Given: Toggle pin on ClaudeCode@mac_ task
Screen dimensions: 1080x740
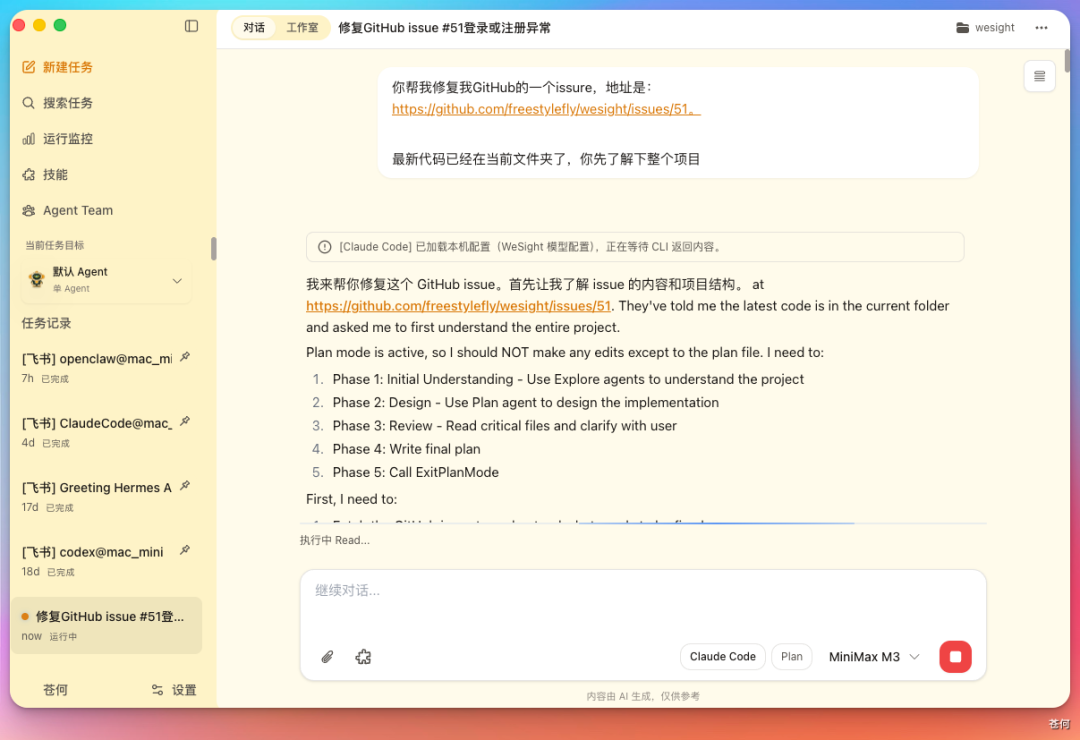Looking at the screenshot, I should pos(185,421).
